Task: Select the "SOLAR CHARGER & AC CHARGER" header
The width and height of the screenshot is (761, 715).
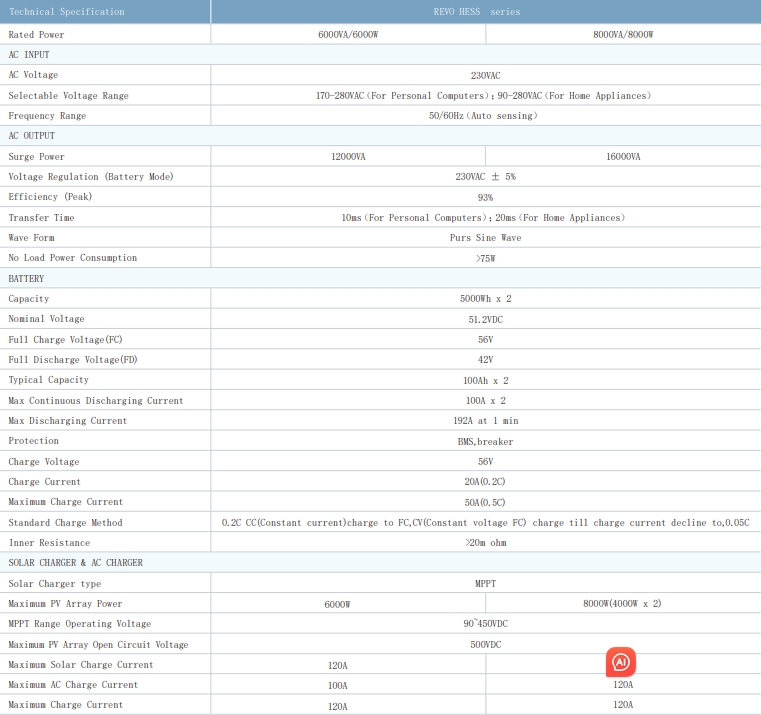Action: 76,563
